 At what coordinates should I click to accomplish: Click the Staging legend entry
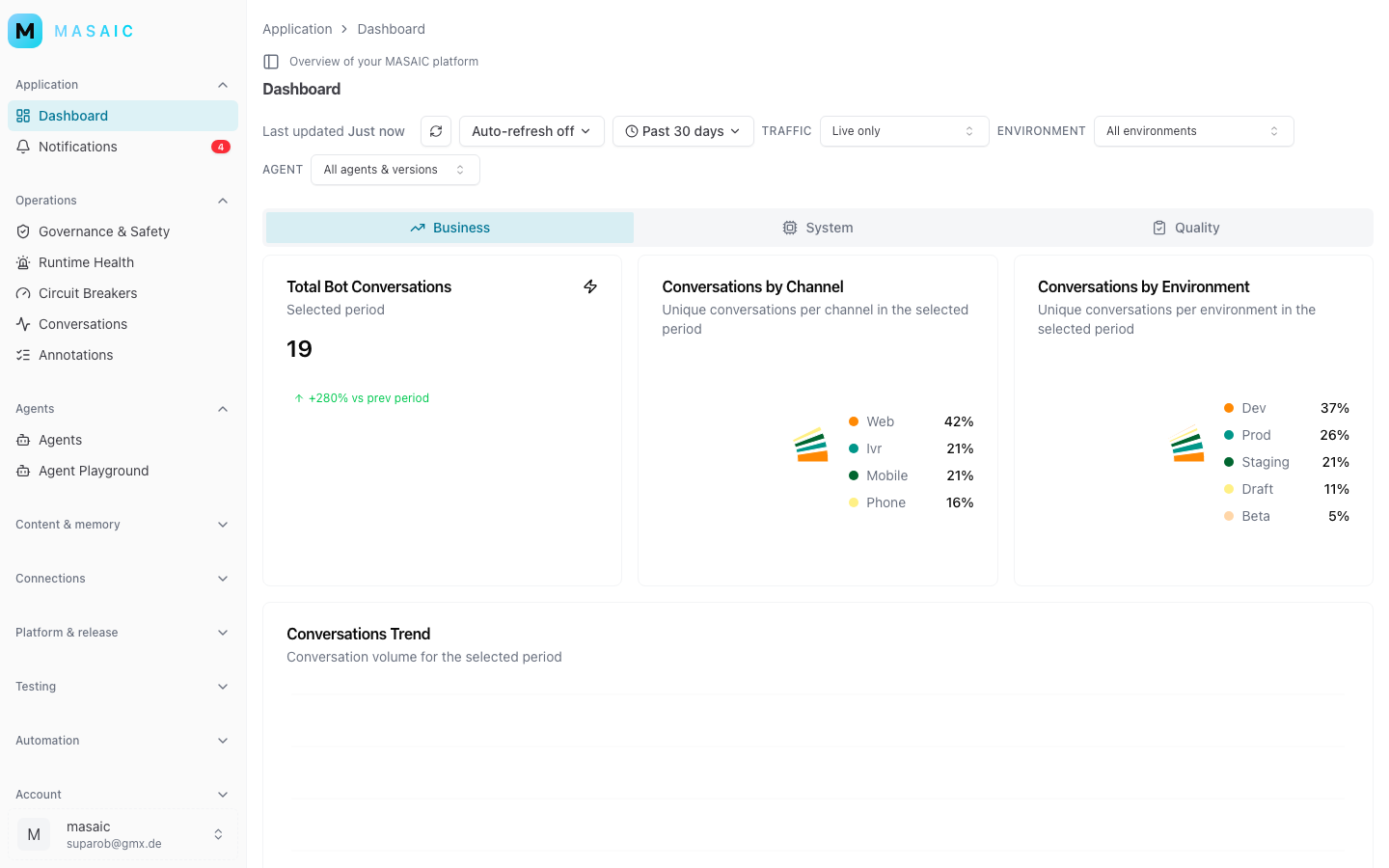click(x=1287, y=462)
